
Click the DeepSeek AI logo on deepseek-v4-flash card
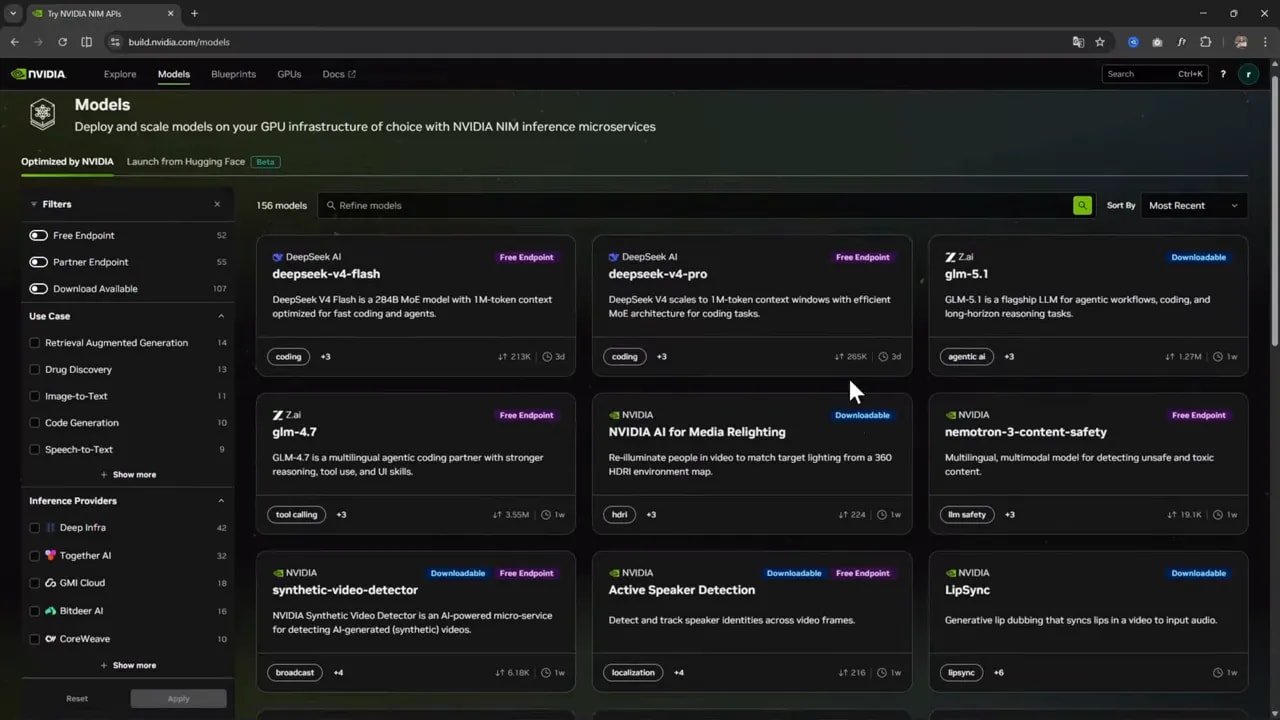pyautogui.click(x=278, y=257)
